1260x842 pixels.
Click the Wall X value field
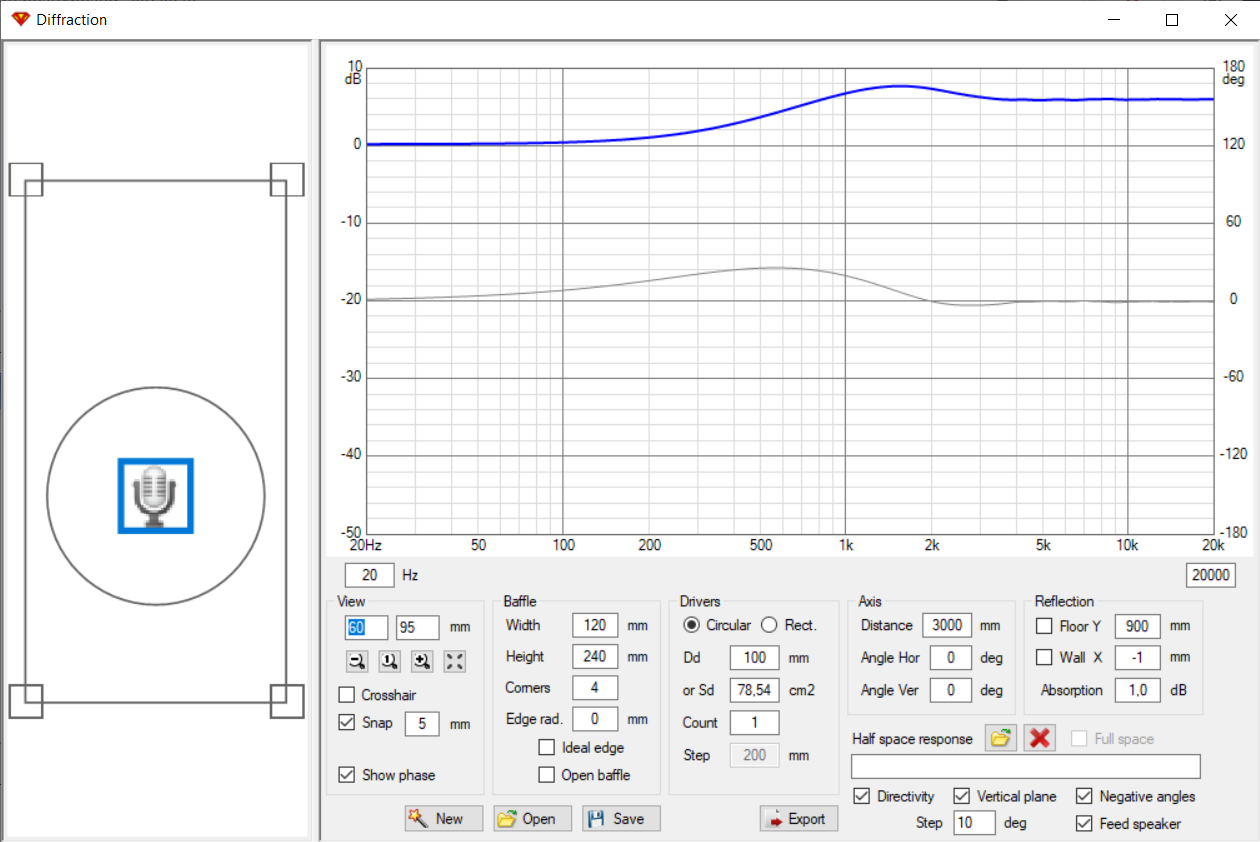[1137, 657]
